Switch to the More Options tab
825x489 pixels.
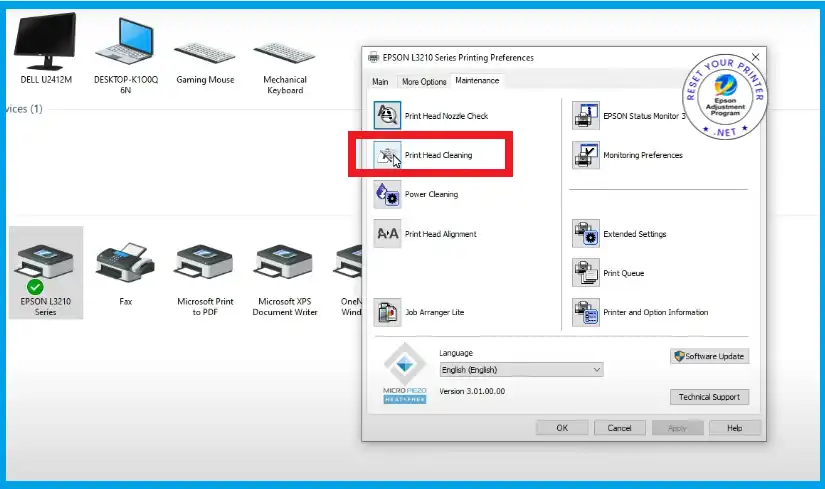424,82
